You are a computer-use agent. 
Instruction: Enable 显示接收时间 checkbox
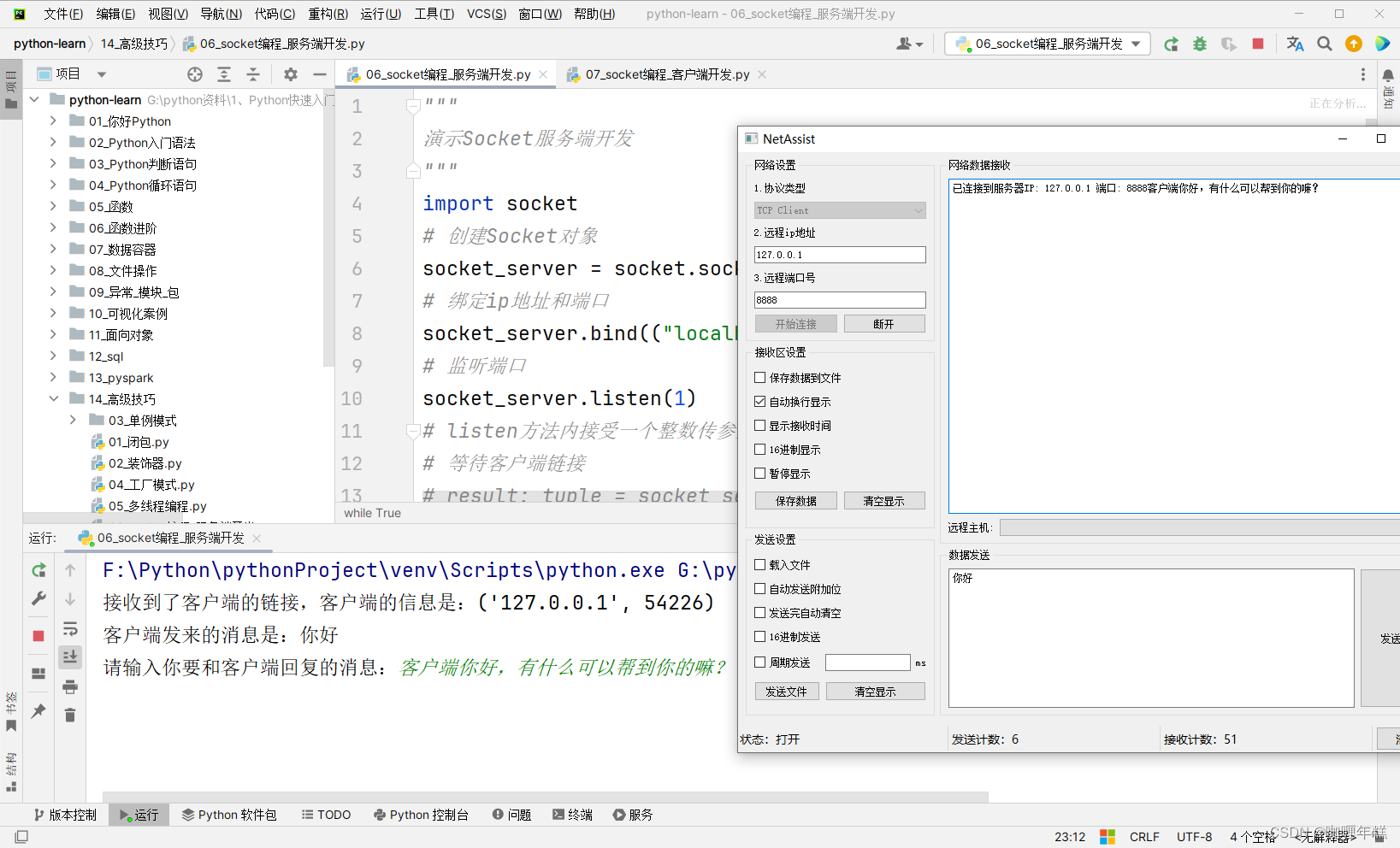(759, 425)
